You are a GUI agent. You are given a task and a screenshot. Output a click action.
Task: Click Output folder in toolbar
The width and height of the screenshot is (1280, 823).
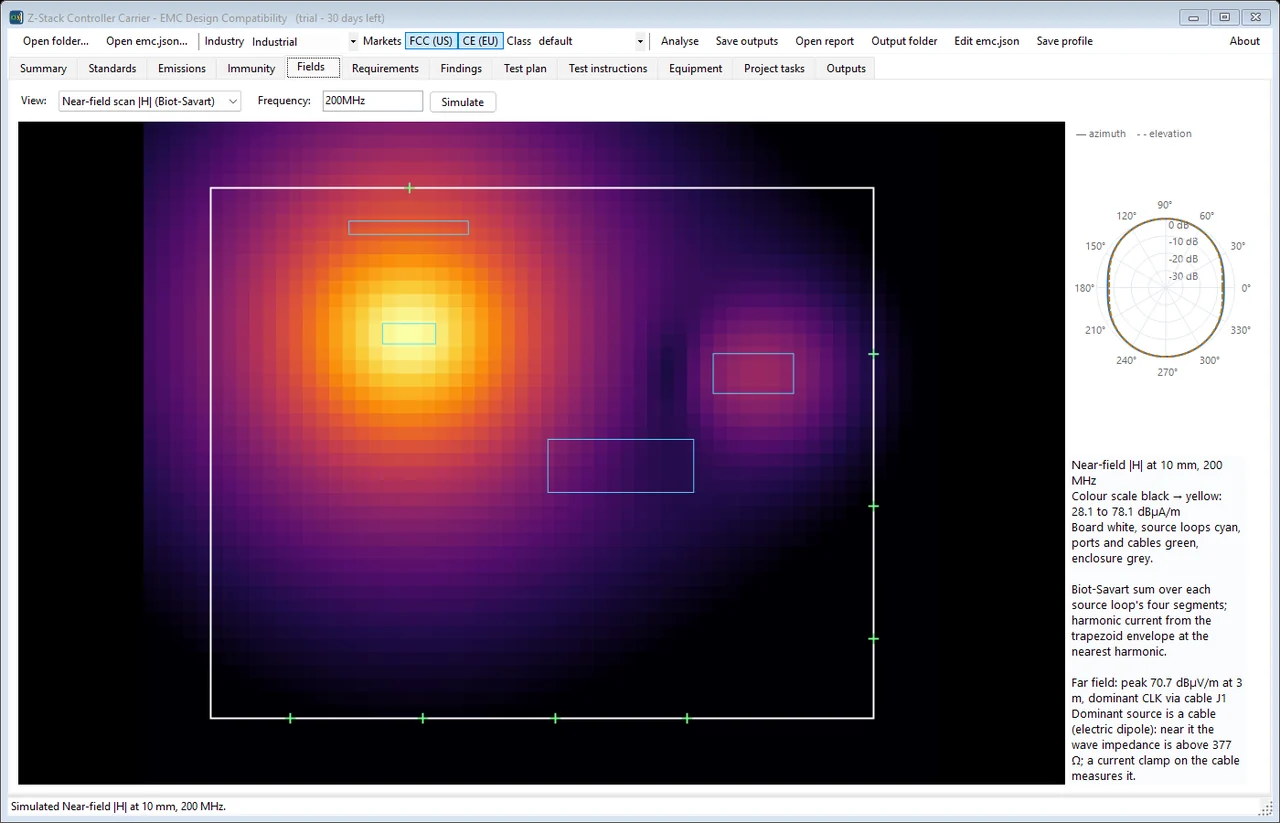904,41
